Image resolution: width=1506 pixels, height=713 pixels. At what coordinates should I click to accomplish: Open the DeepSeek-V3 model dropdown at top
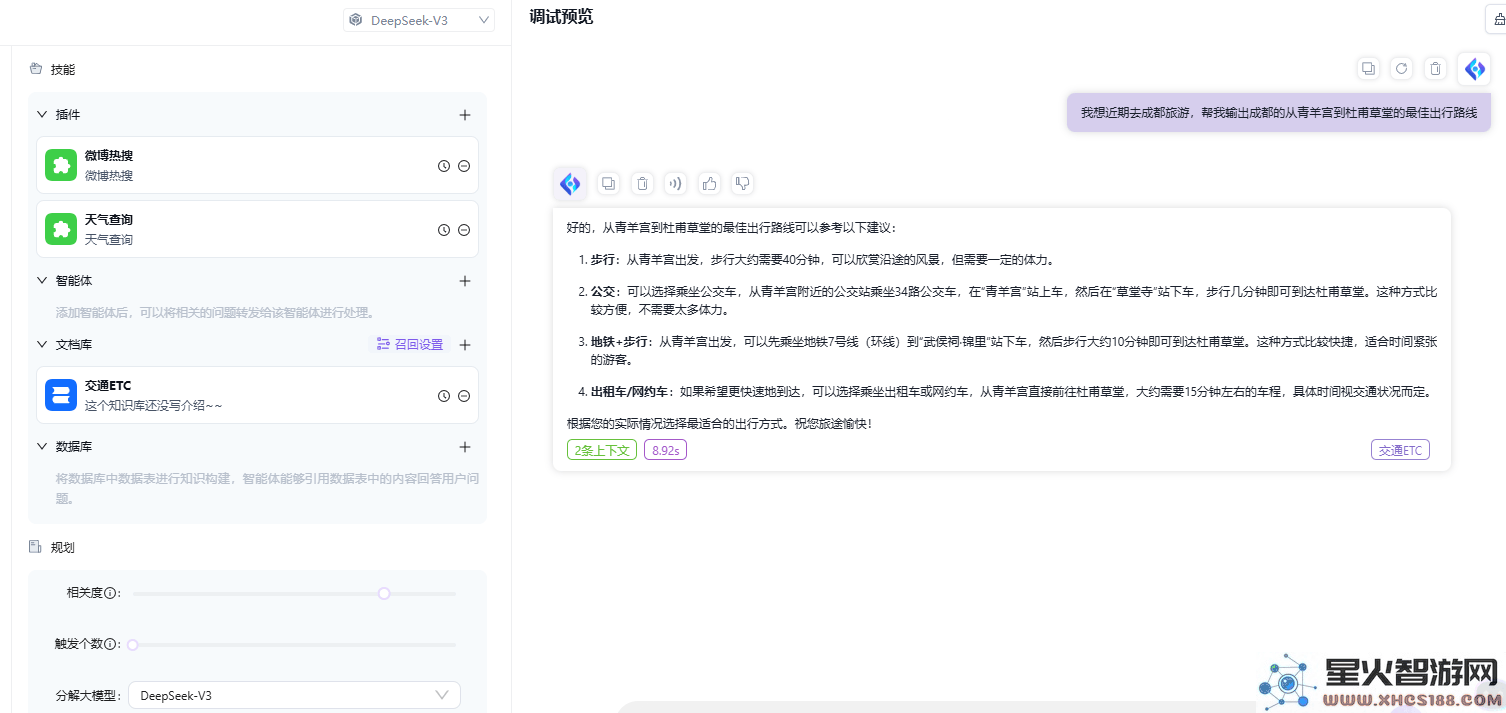tap(419, 20)
